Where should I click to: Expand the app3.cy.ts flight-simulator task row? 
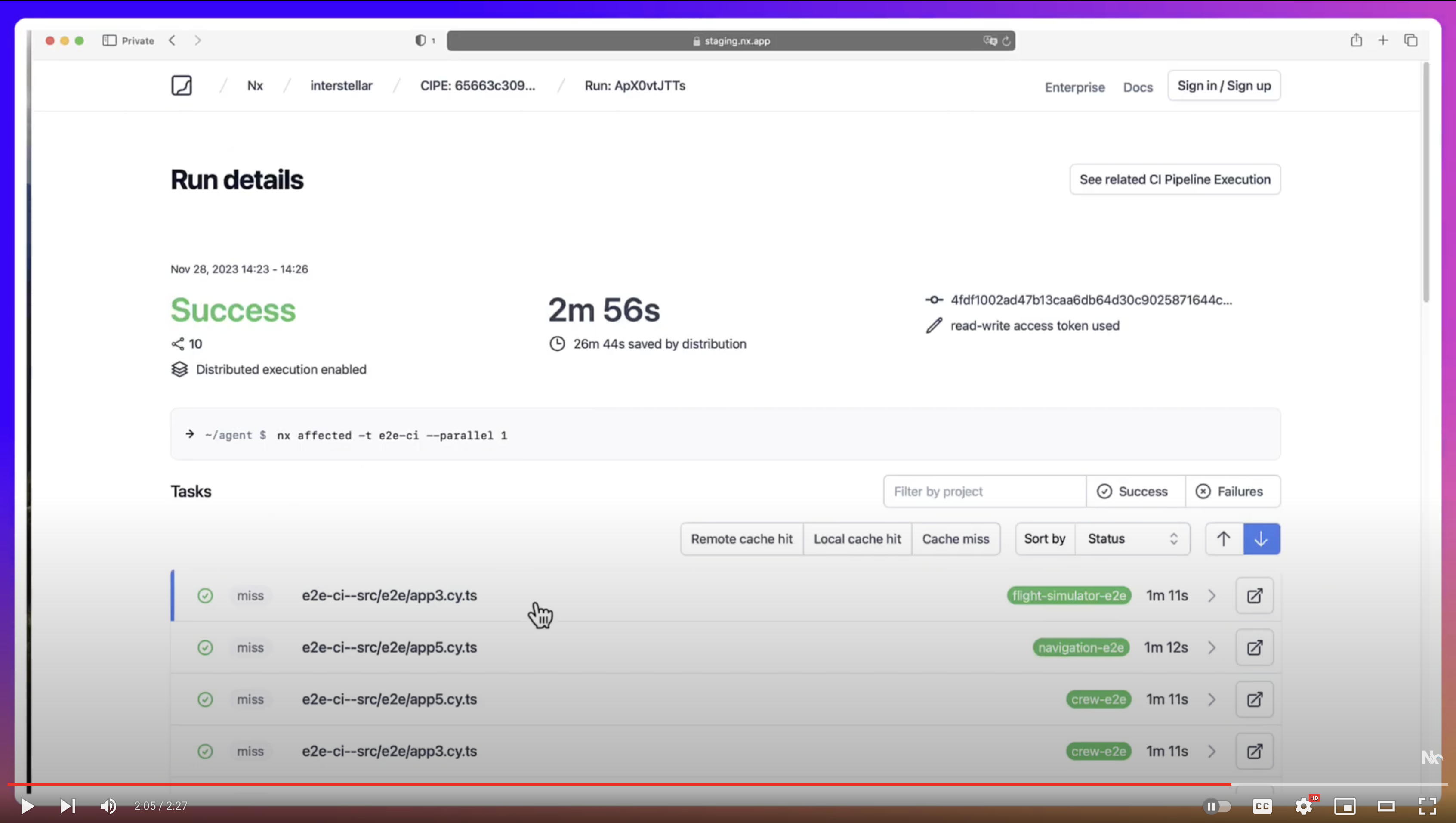(1211, 596)
